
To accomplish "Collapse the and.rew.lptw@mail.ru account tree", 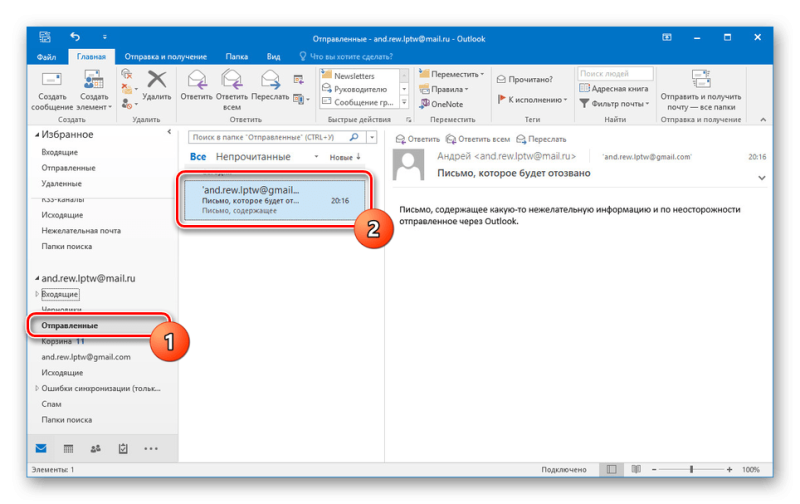I will 37,279.
